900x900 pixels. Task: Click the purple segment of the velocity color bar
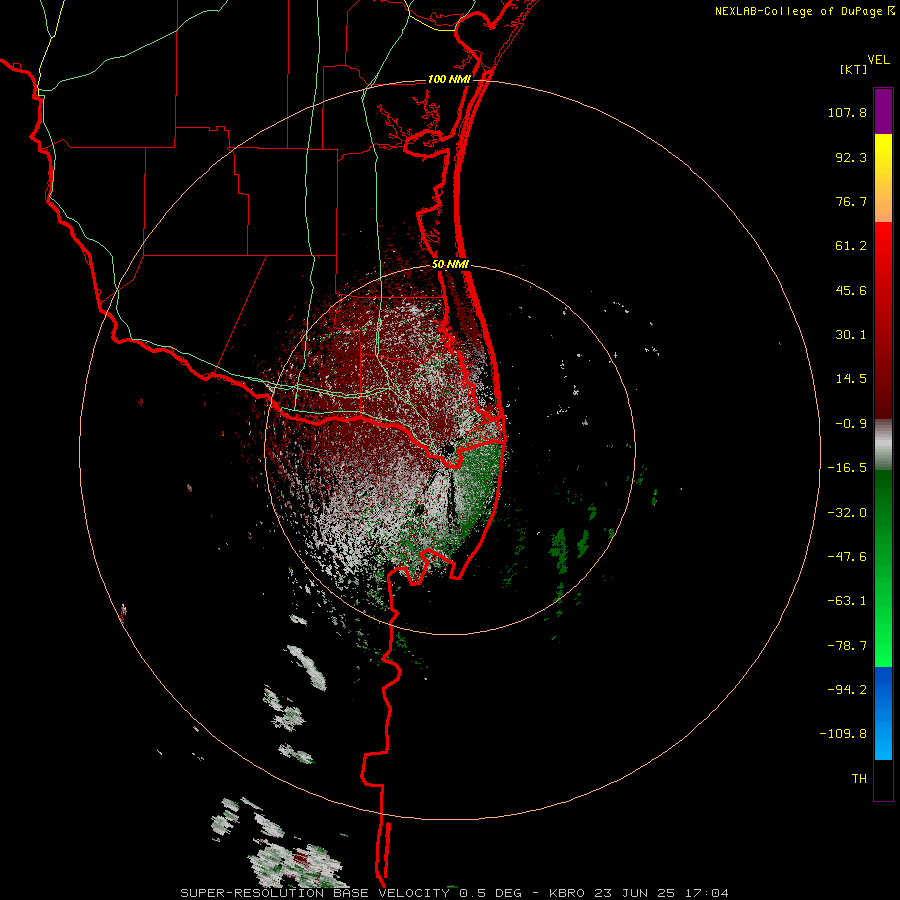[x=883, y=111]
